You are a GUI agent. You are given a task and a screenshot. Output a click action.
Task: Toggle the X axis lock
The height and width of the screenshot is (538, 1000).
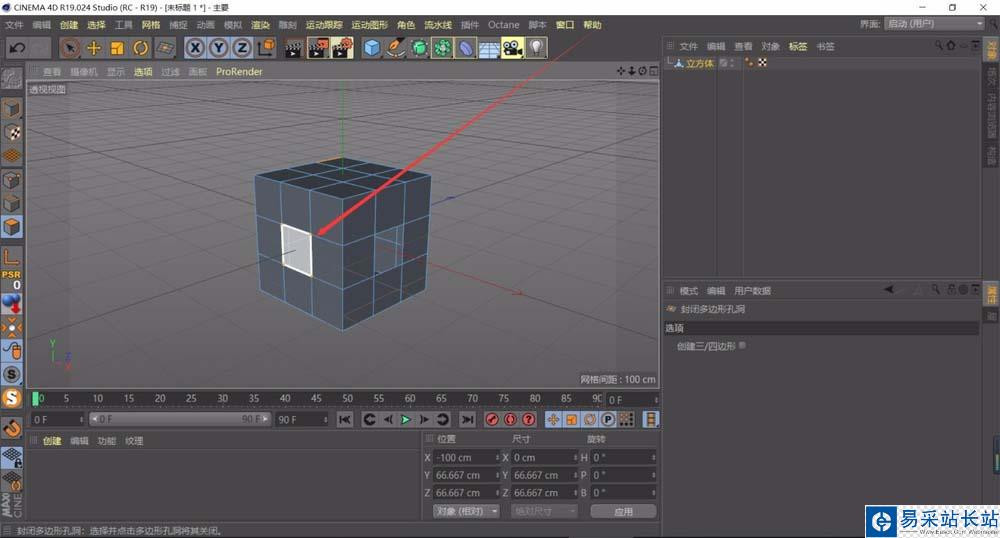pyautogui.click(x=195, y=48)
